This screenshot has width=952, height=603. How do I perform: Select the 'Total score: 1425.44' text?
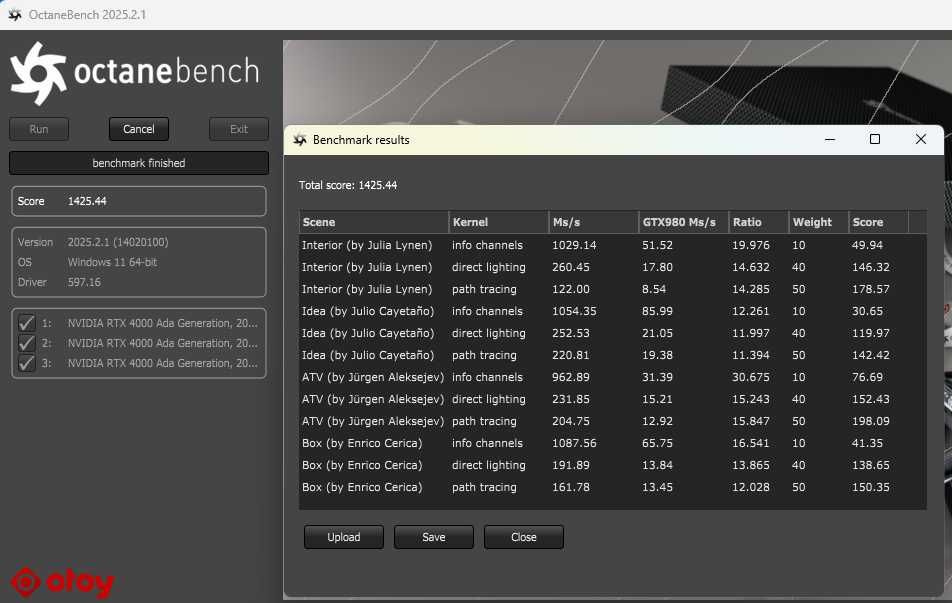[348, 185]
